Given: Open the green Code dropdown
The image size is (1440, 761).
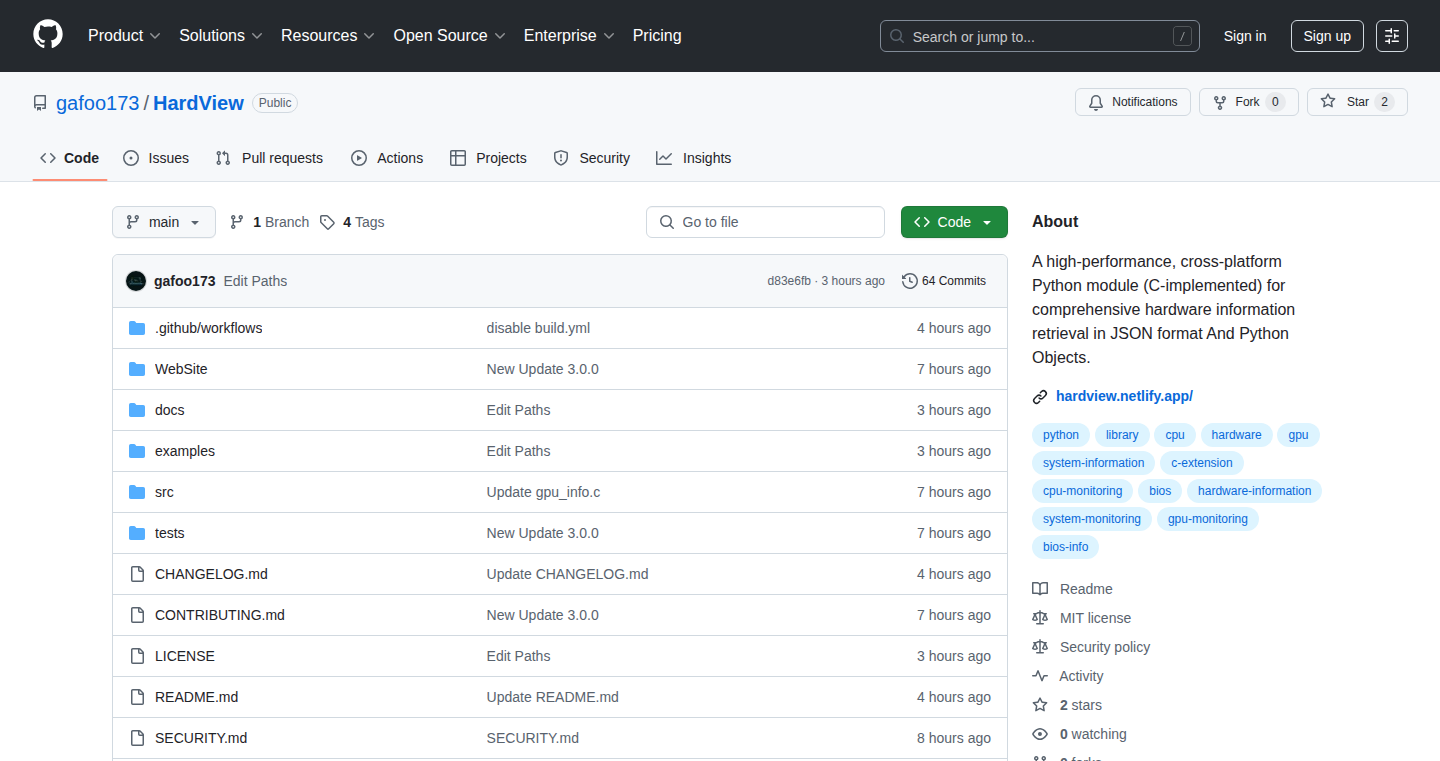Looking at the screenshot, I should tap(954, 222).
